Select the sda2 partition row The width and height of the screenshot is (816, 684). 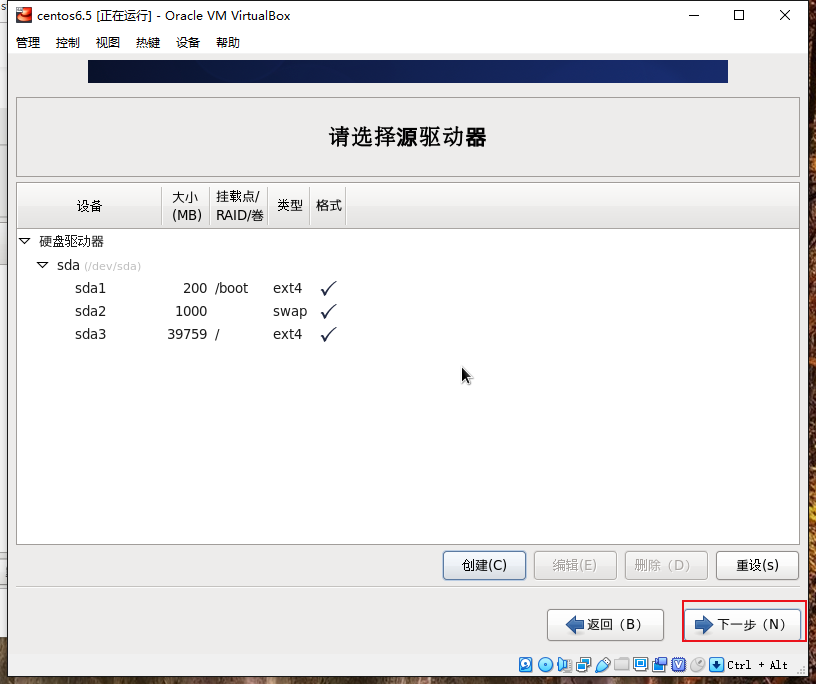click(x=90, y=311)
